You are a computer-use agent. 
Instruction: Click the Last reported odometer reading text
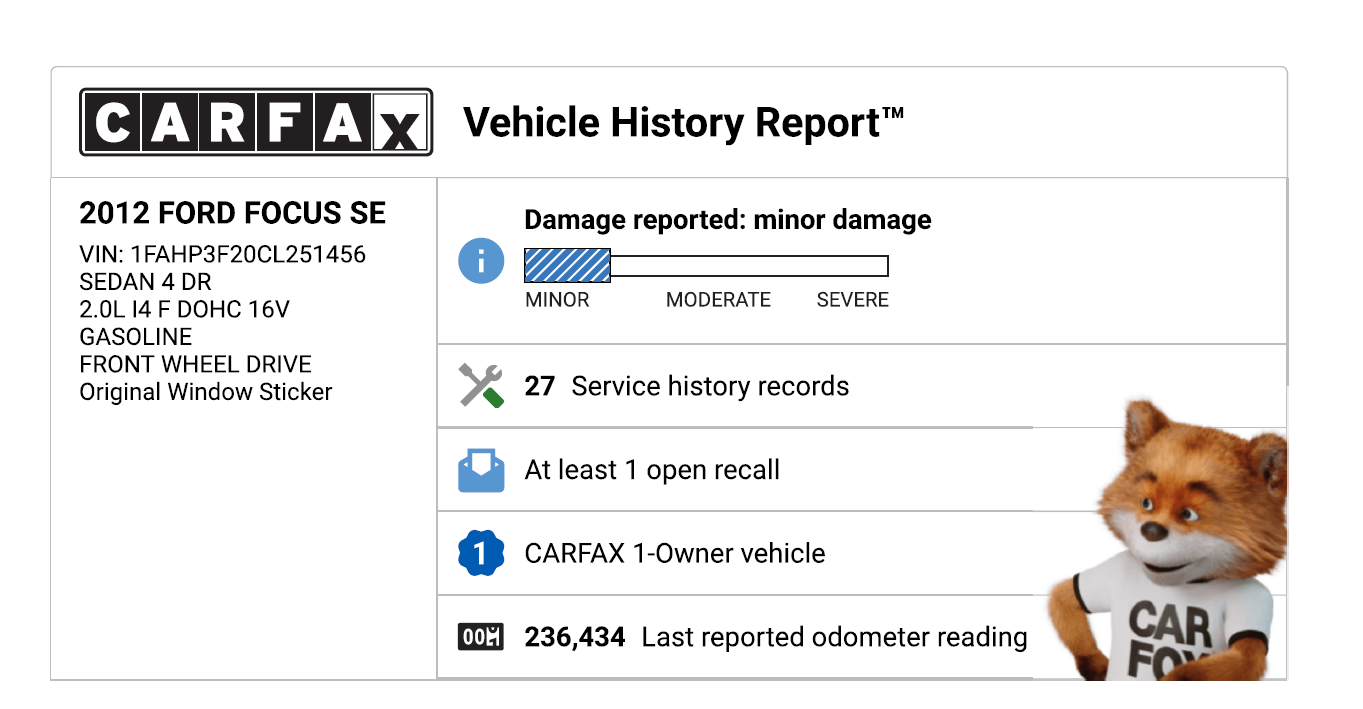tap(834, 637)
